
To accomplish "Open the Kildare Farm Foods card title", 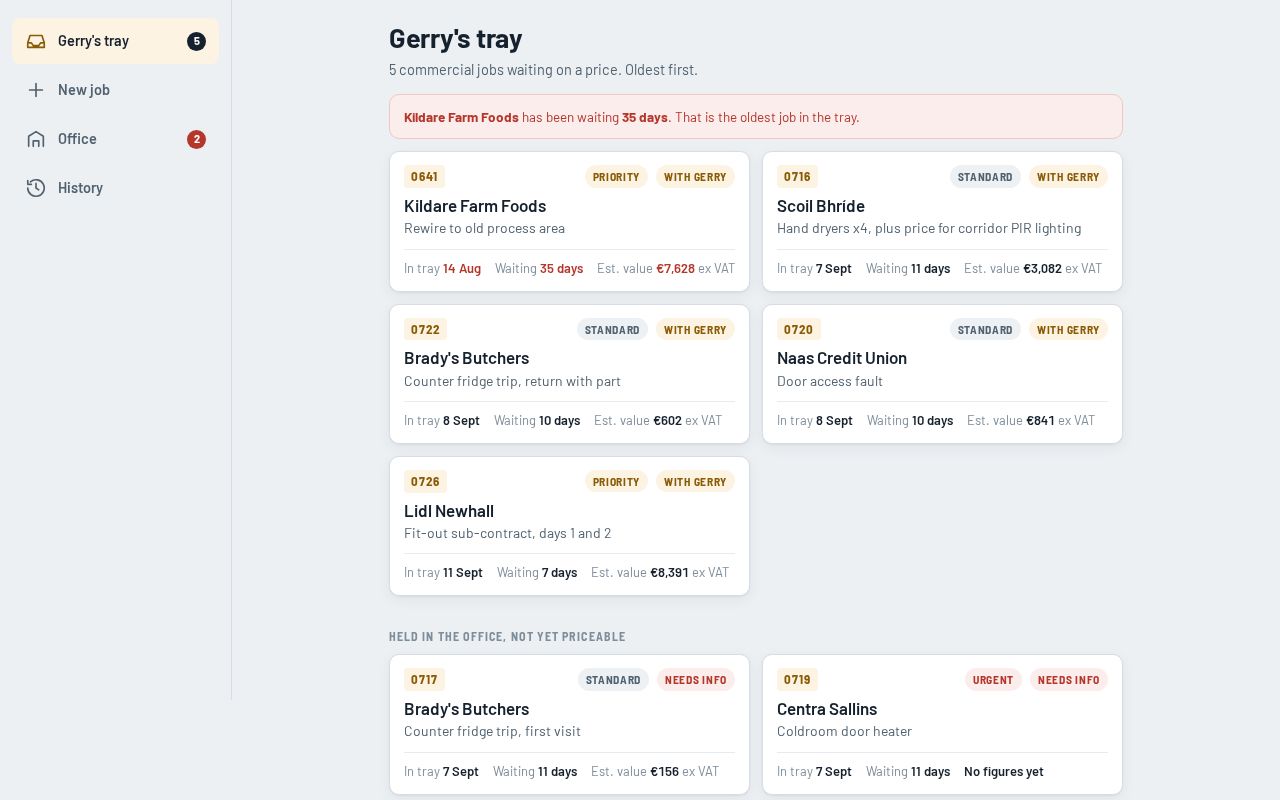I will [475, 206].
